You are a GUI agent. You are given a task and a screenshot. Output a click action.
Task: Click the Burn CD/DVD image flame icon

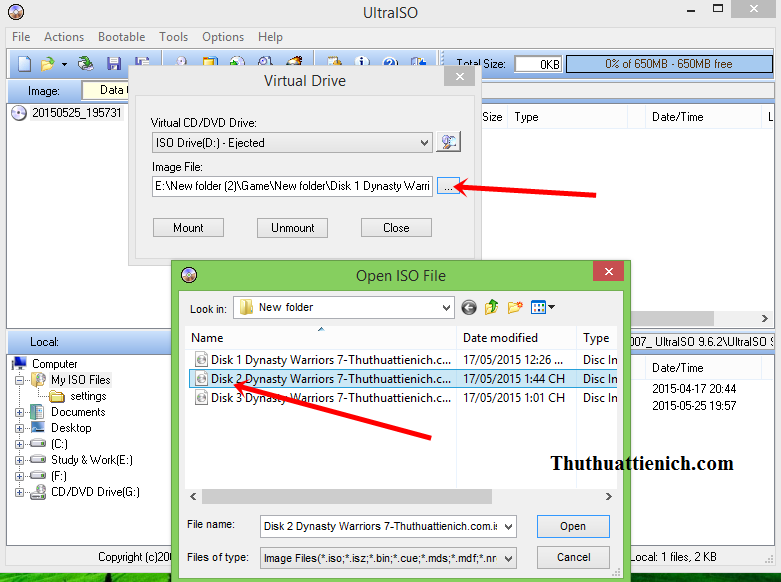[x=294, y=61]
